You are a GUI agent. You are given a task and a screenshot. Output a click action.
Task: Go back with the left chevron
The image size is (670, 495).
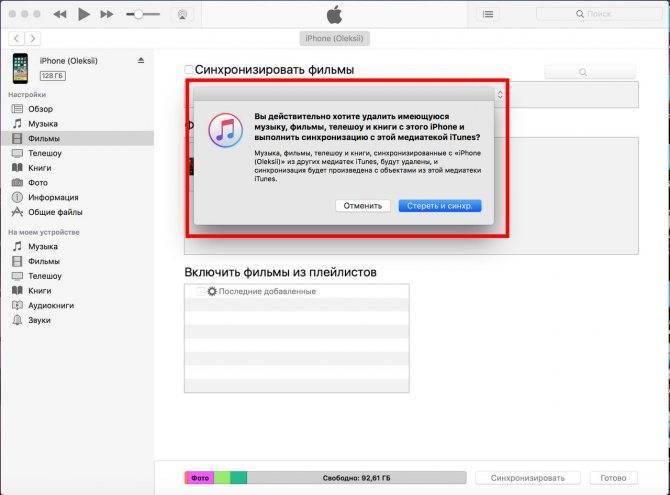[x=16, y=38]
